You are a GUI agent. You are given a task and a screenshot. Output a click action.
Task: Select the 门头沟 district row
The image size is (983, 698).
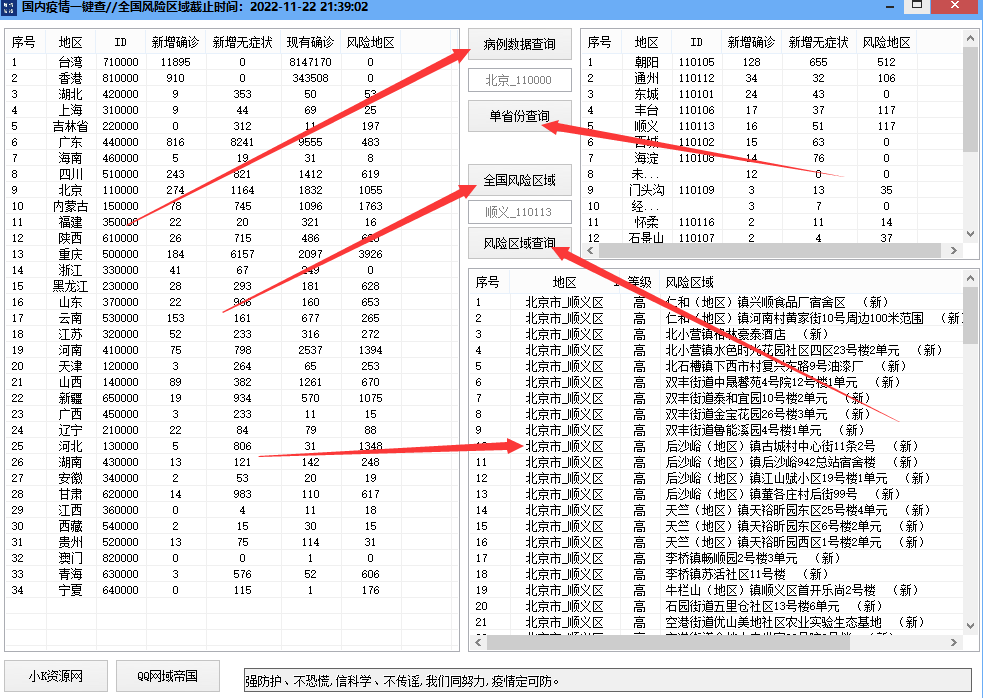pos(772,190)
